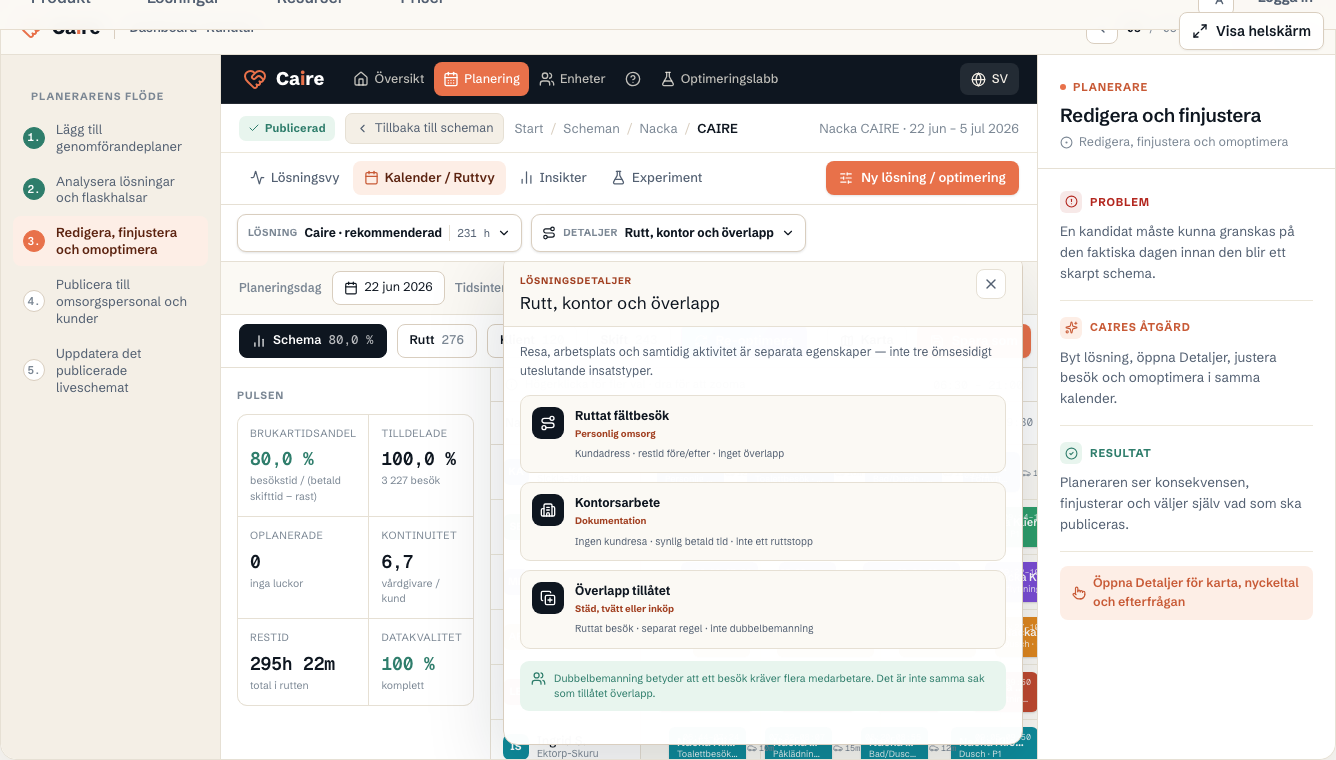The image size is (1336, 760).
Task: Open step 5 Uppdatera det publicerade liveschemat
Action: (x=110, y=370)
